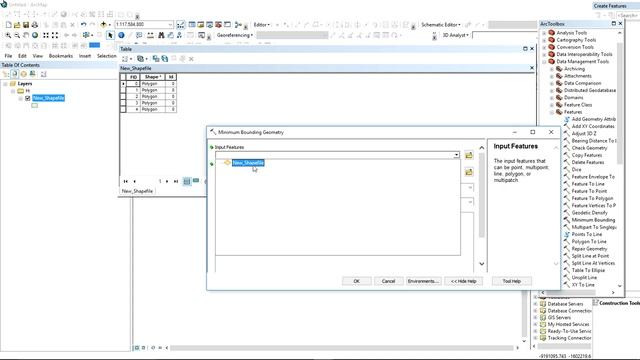Click the Print icon

35,25
